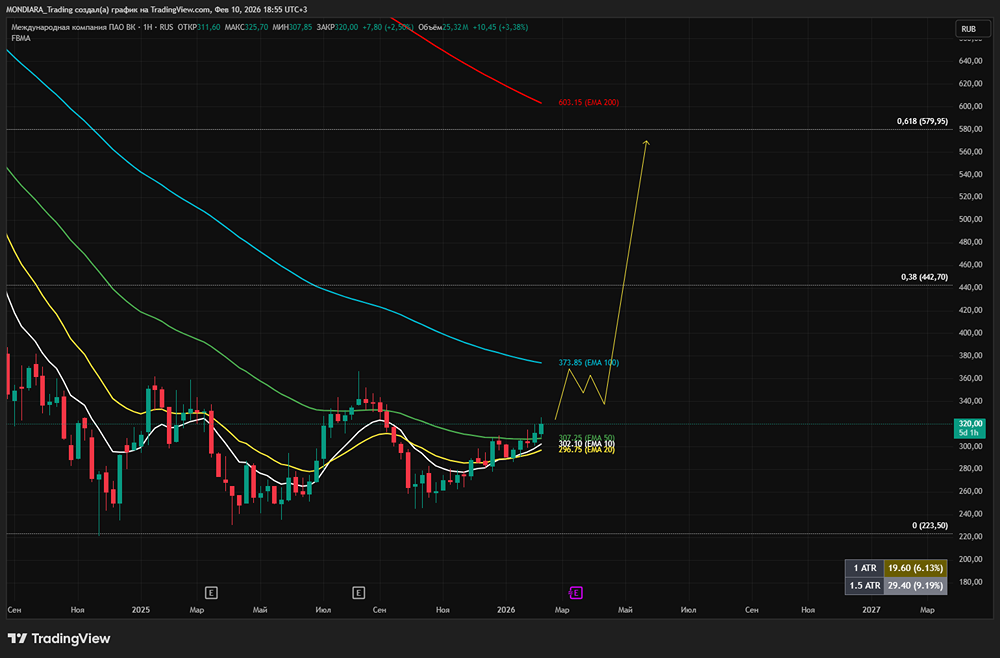Click the 1.5 ATR table cell
The image size is (1000, 658).
[865, 585]
